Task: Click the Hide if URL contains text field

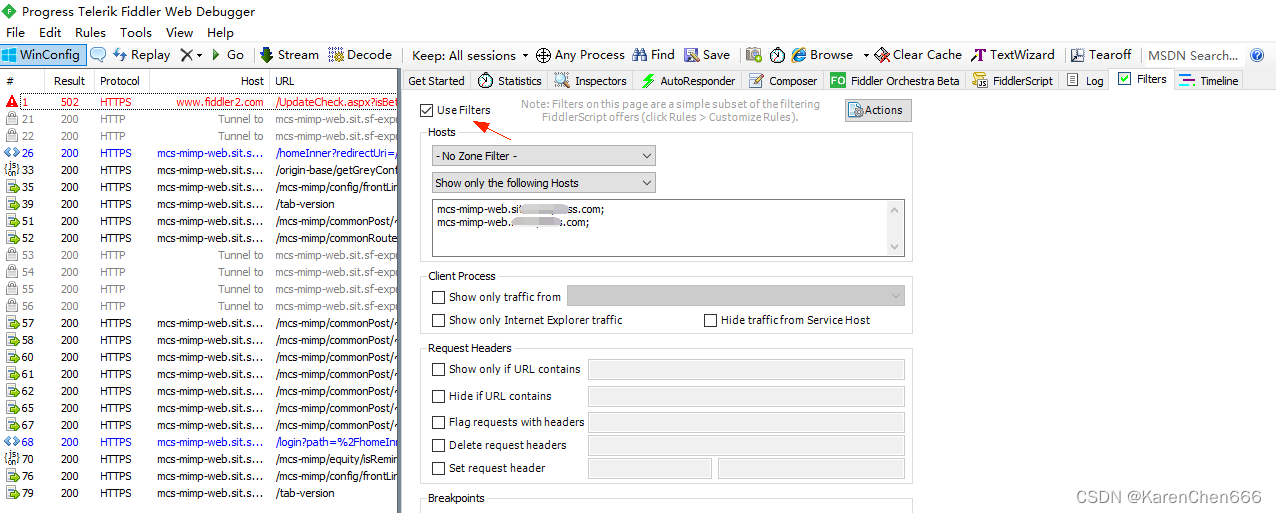Action: [746, 396]
